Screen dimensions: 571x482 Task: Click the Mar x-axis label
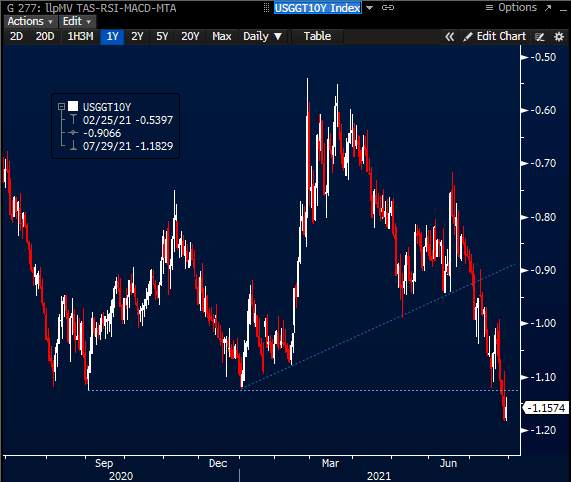[330, 463]
